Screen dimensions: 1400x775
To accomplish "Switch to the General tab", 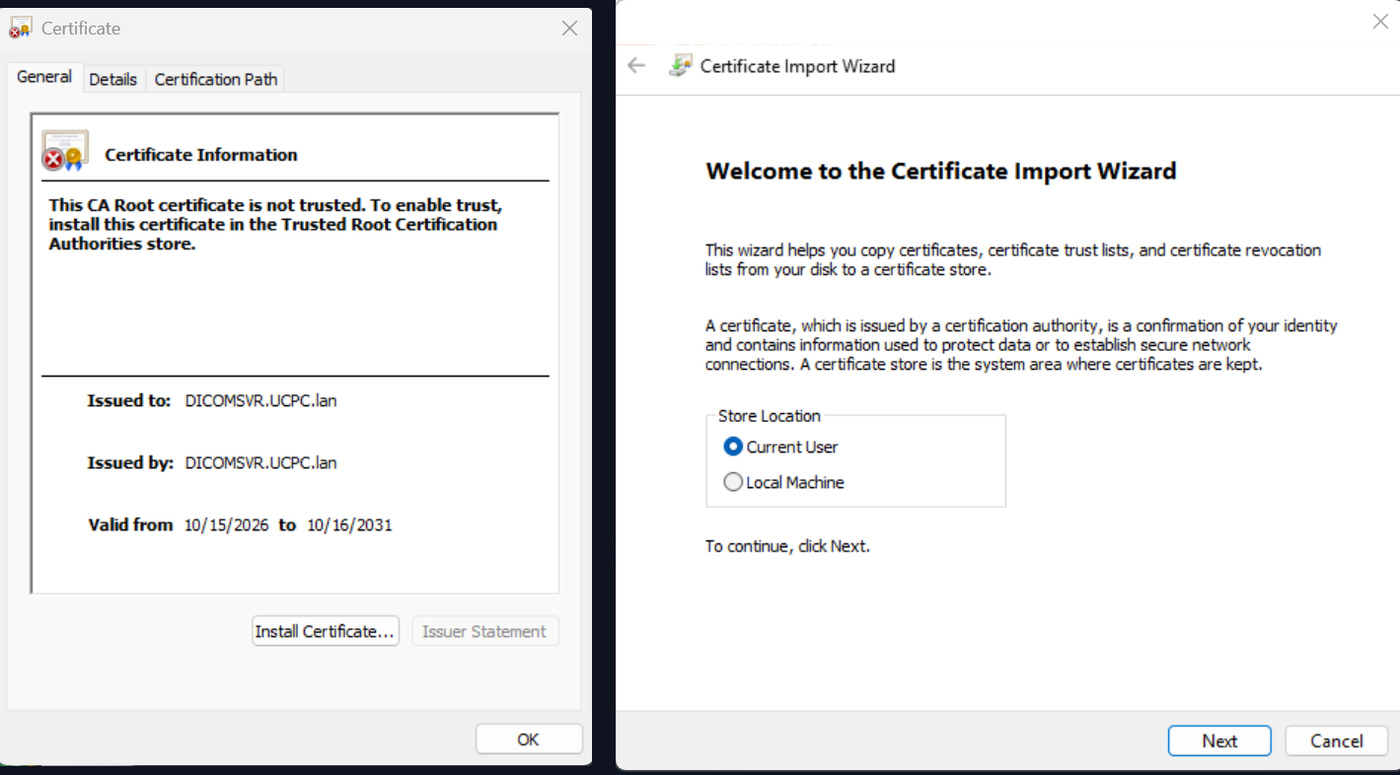I will pyautogui.click(x=44, y=77).
